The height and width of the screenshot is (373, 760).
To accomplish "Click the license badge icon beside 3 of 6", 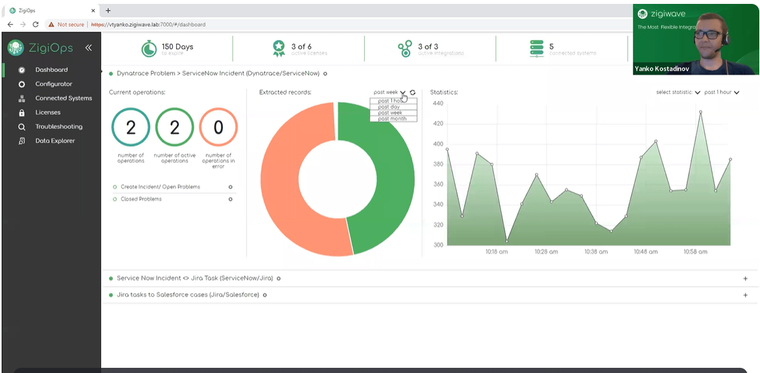I will click(x=279, y=48).
